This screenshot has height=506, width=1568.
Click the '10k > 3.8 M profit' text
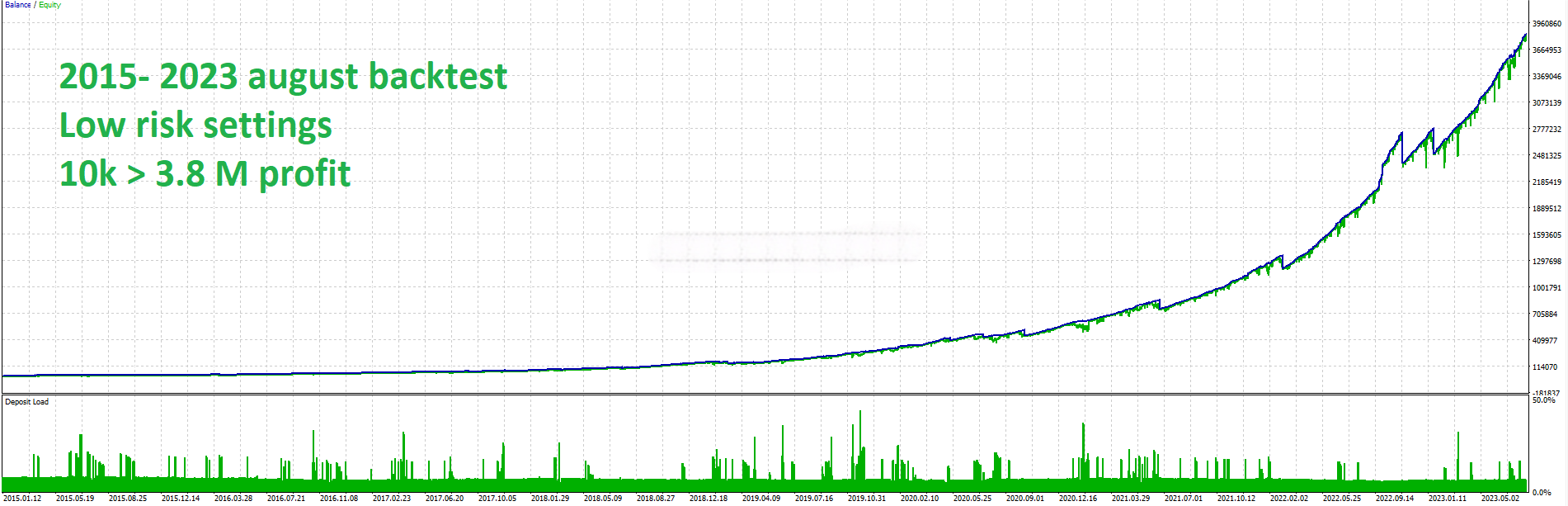205,174
